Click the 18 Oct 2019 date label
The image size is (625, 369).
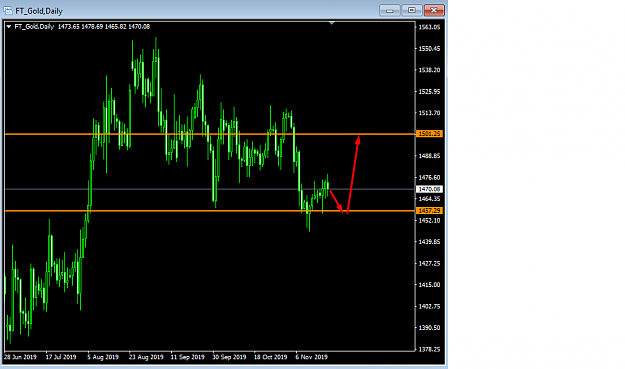coord(271,357)
